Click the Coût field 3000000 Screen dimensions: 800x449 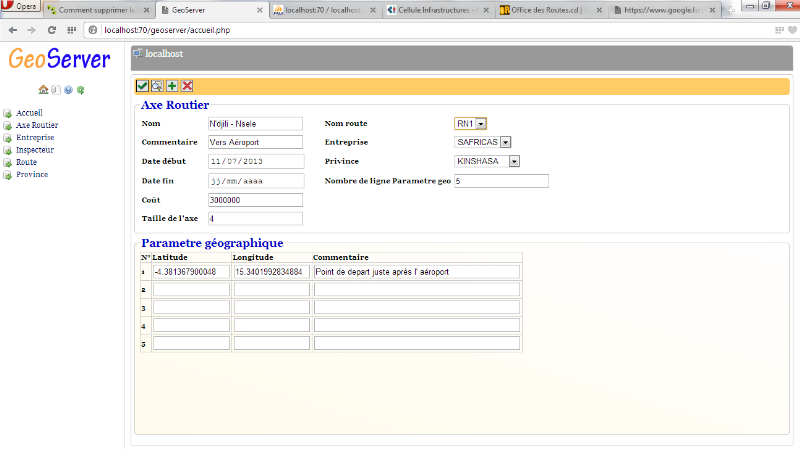tap(255, 200)
